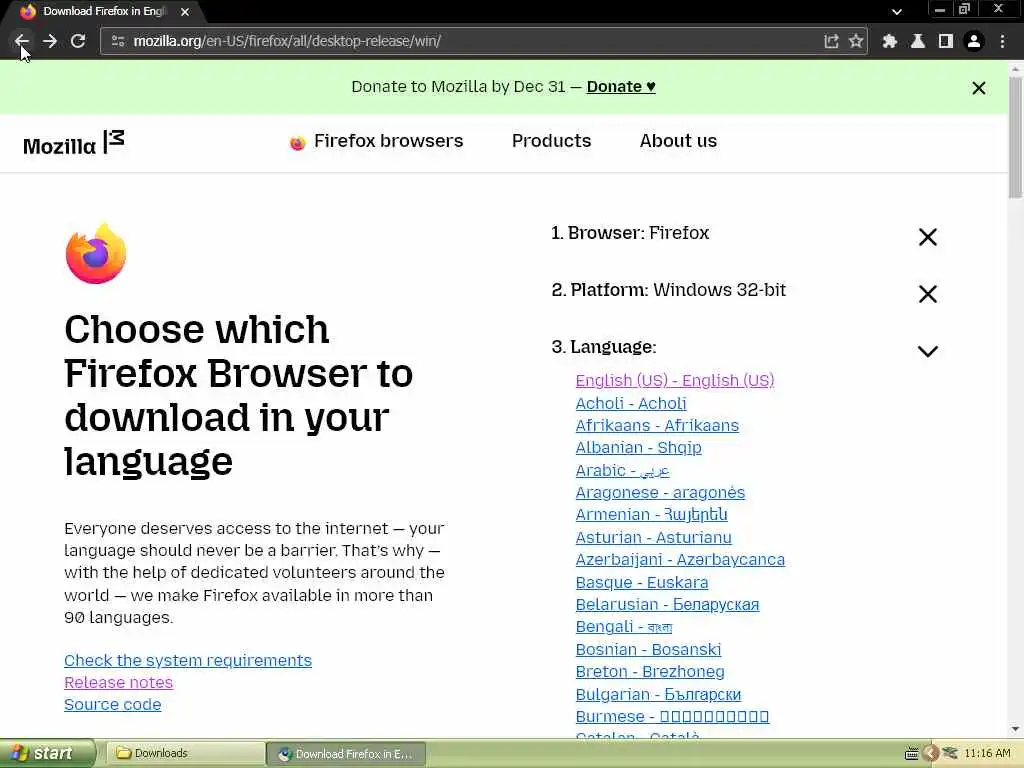Choose Afrikaans language

click(657, 425)
